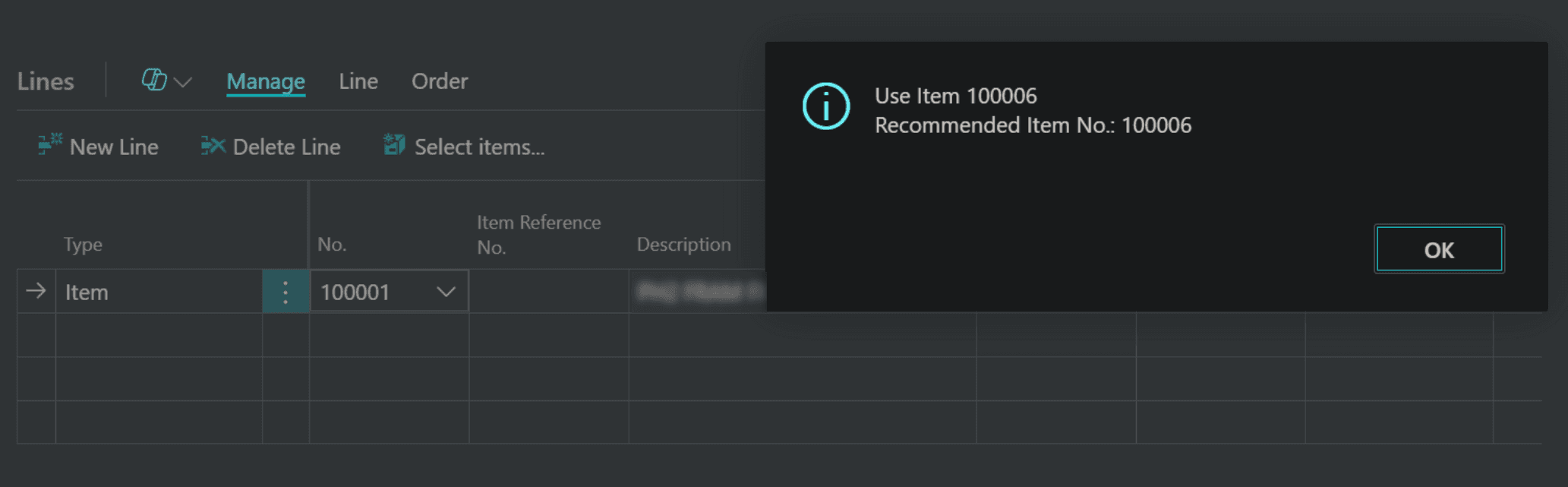
Task: Click the Use Item 100006 text
Action: [955, 96]
